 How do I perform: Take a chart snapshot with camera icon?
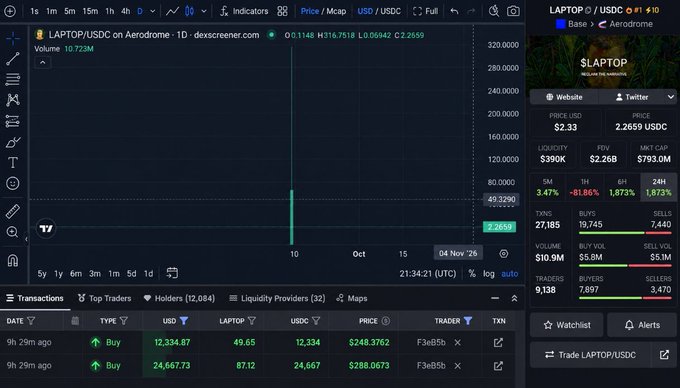pos(513,11)
